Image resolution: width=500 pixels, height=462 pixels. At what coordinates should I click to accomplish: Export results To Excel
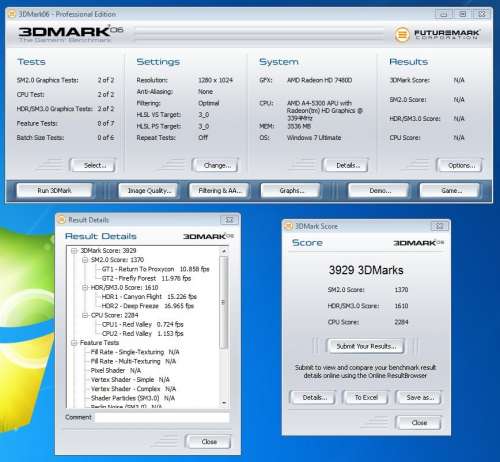click(x=366, y=397)
